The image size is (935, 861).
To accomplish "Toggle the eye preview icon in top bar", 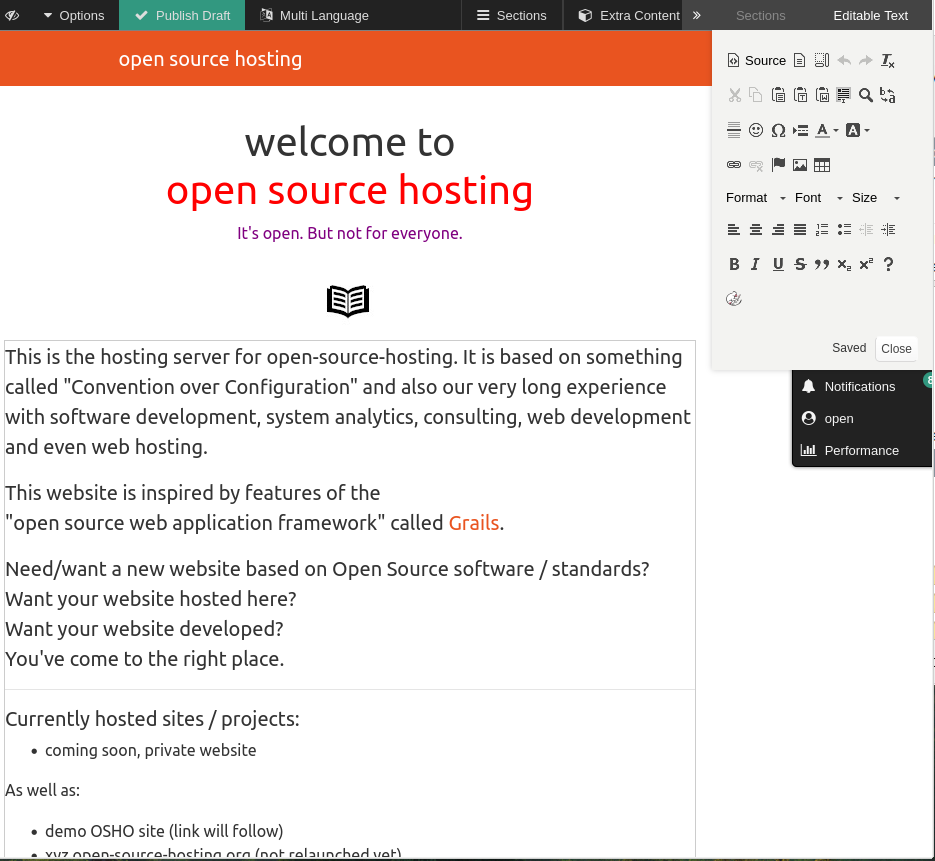I will 12,15.
